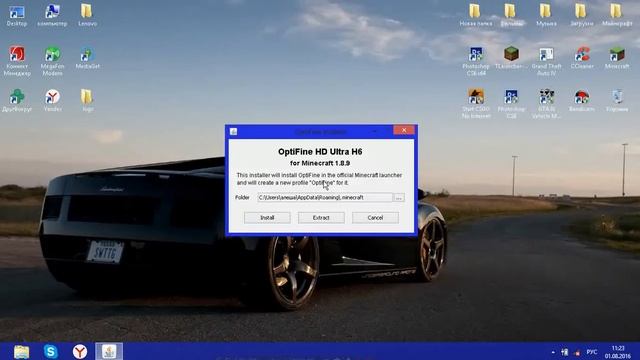Open the taskbar clock showing 11:23
This screenshot has height=360, width=640.
[618, 352]
